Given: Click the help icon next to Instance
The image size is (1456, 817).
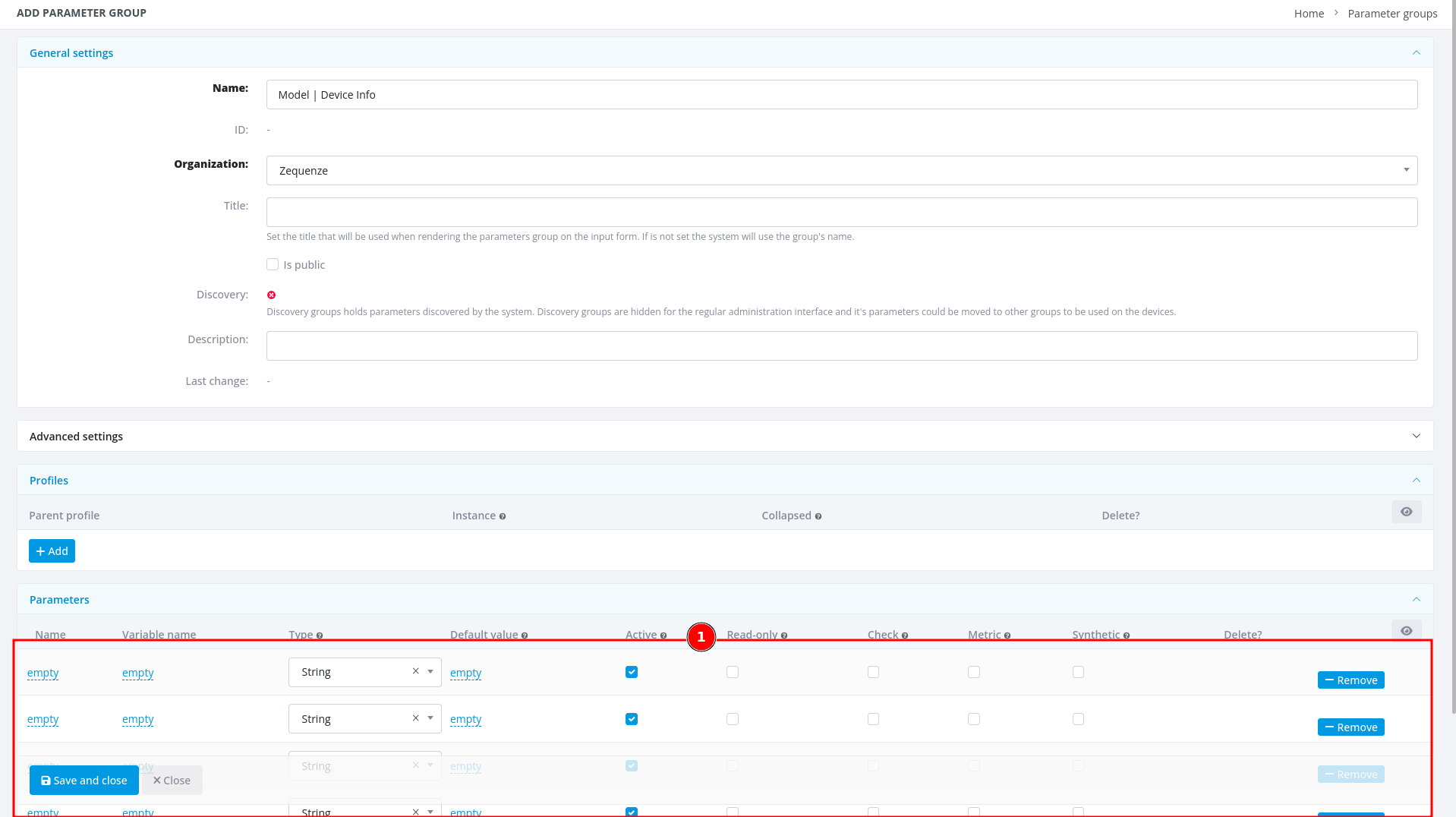Looking at the screenshot, I should [503, 516].
